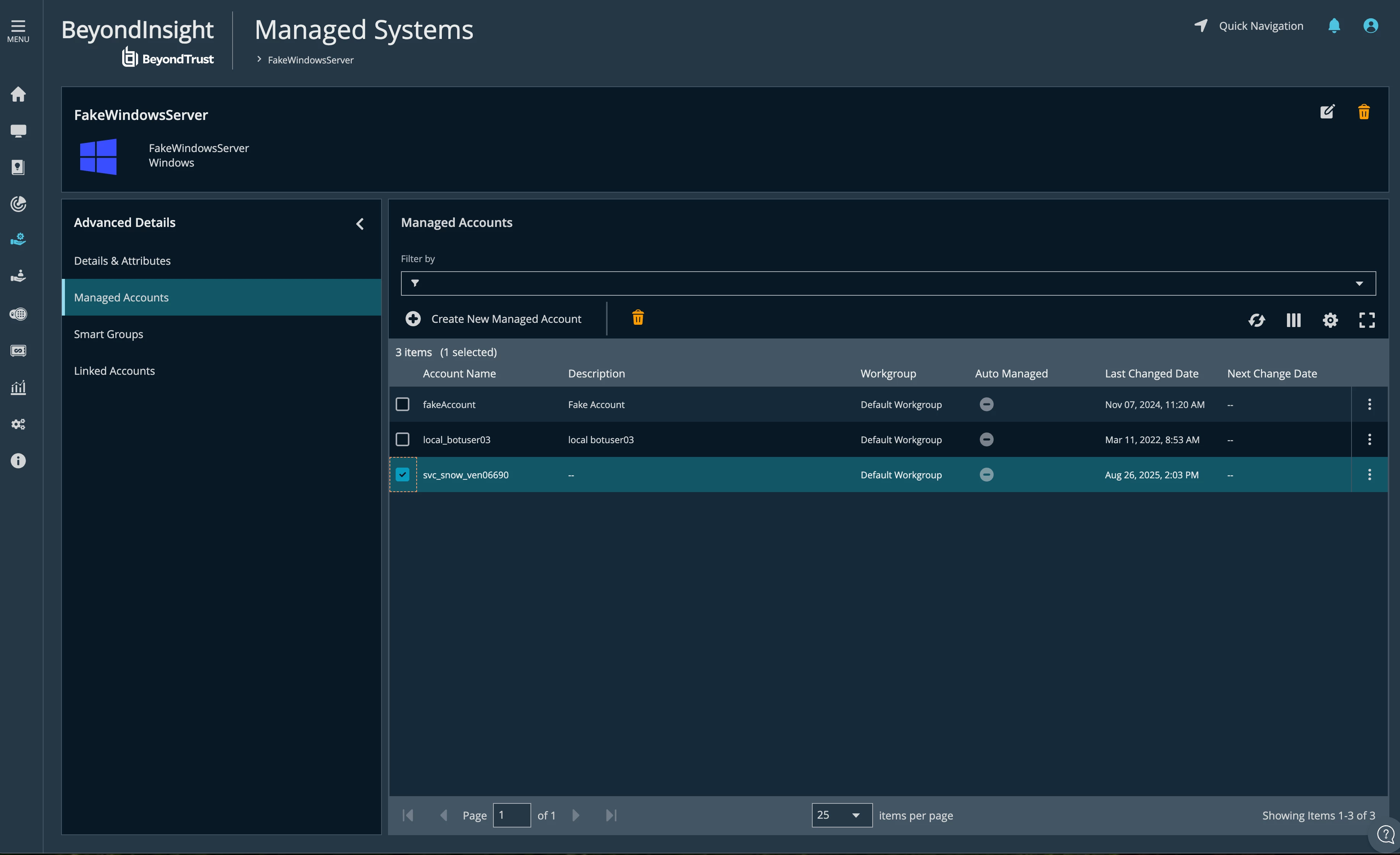Click 'Aug 26, 2025, 2:03 PM' date cell
1400x855 pixels.
coord(1152,475)
